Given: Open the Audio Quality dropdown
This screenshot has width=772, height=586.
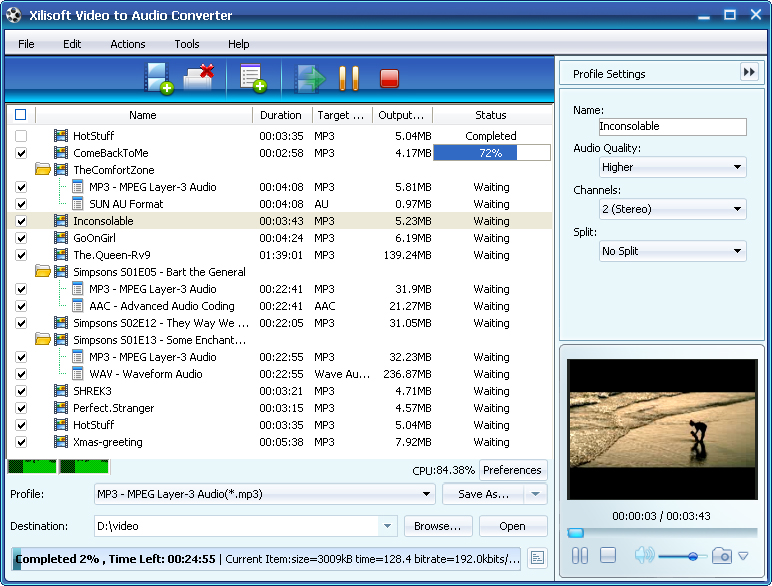Looking at the screenshot, I should pyautogui.click(x=672, y=168).
